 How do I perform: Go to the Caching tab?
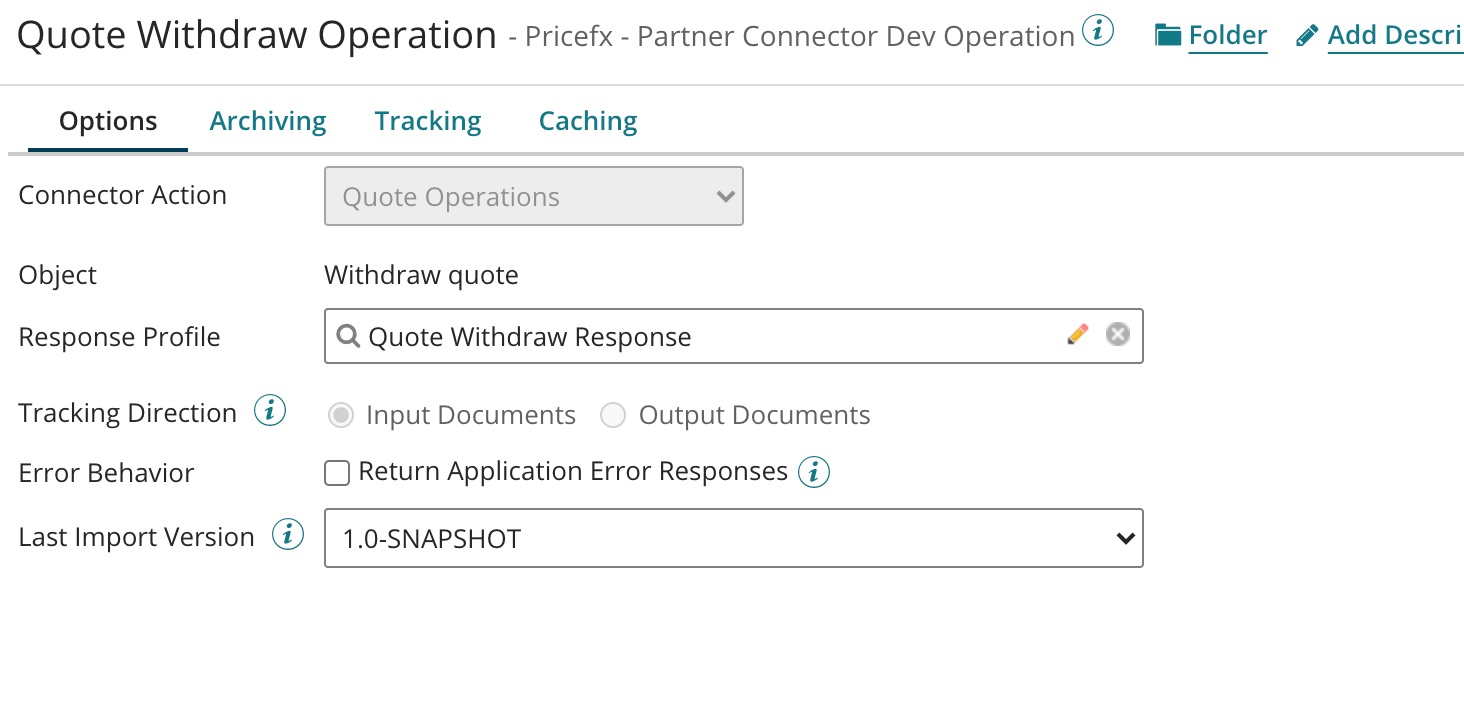coord(588,121)
